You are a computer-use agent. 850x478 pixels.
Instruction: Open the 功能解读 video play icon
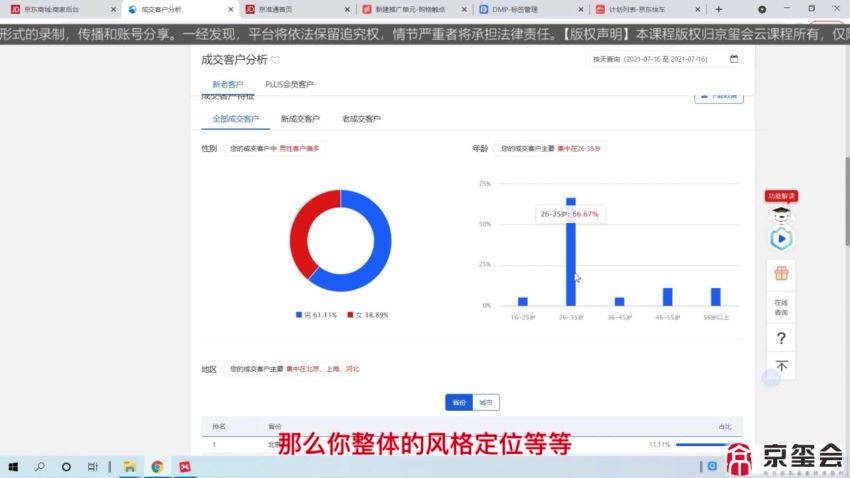pyautogui.click(x=781, y=239)
